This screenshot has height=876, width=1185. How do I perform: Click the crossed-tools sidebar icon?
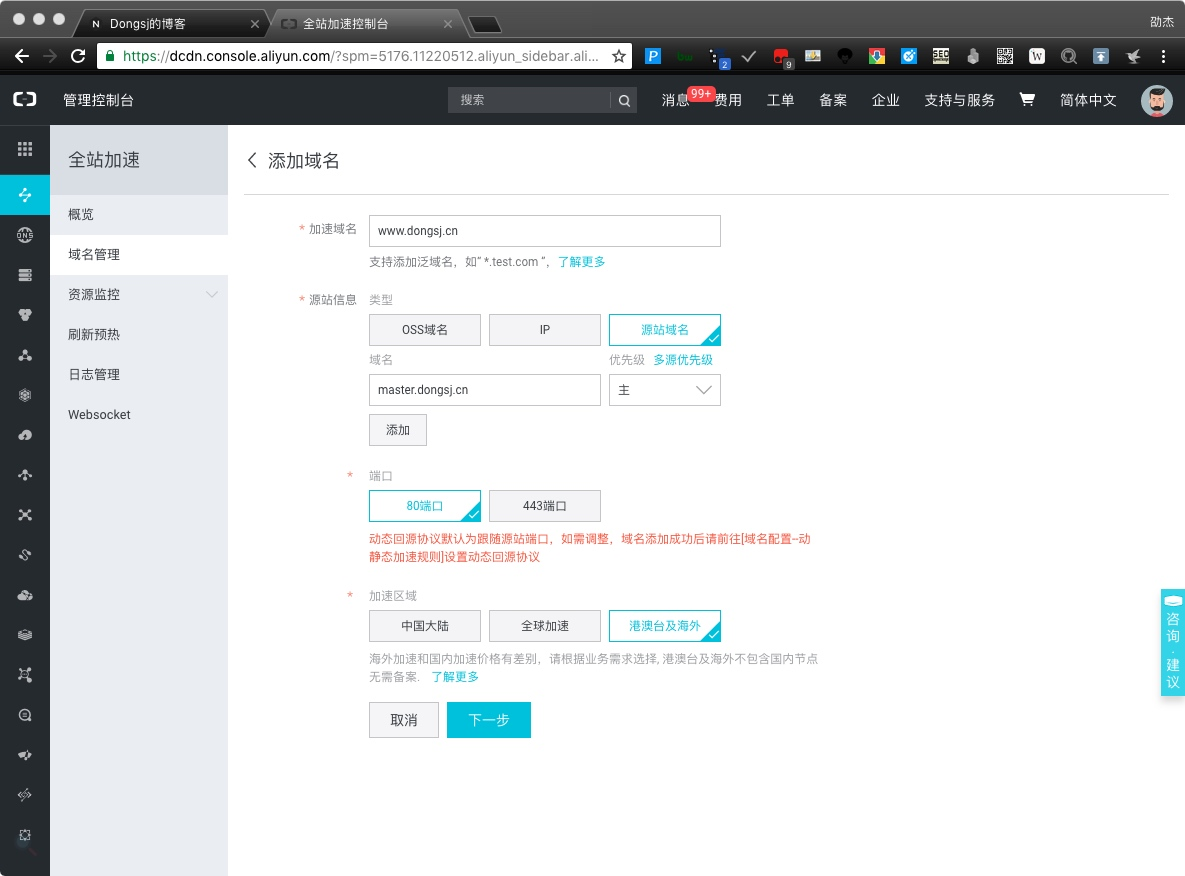25,515
